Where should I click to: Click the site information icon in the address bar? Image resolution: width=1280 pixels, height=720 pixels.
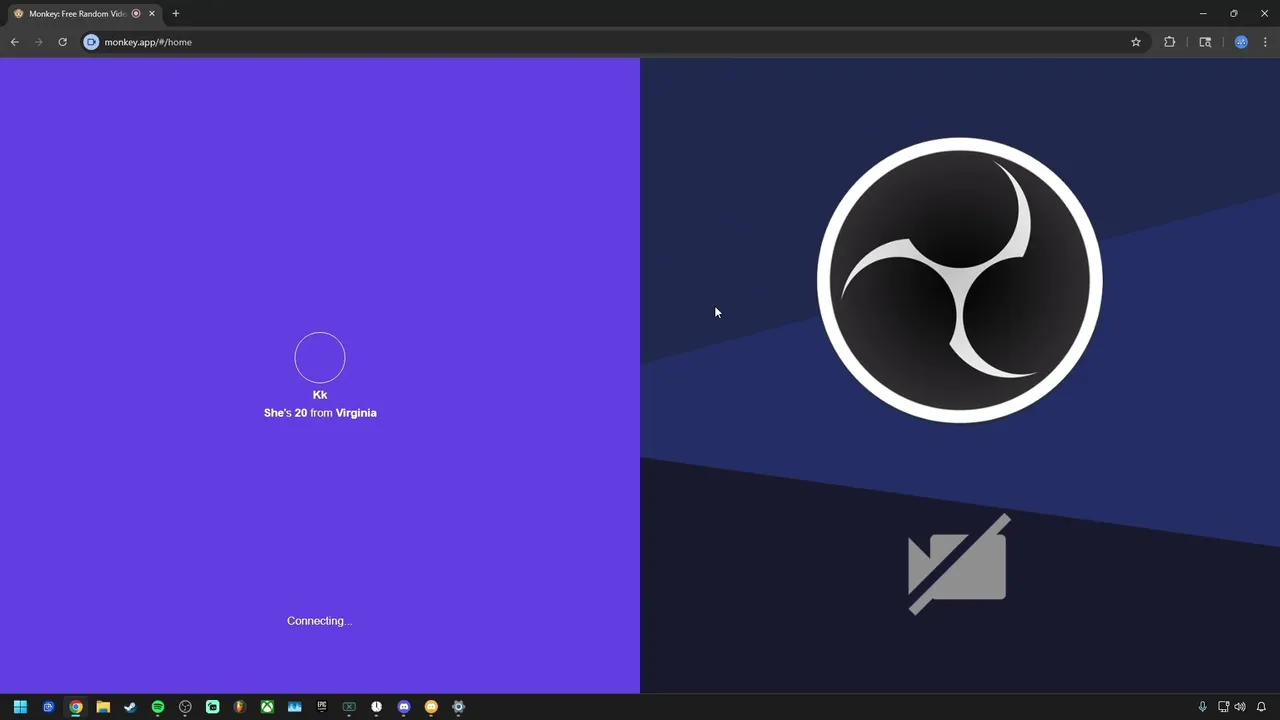[x=91, y=42]
